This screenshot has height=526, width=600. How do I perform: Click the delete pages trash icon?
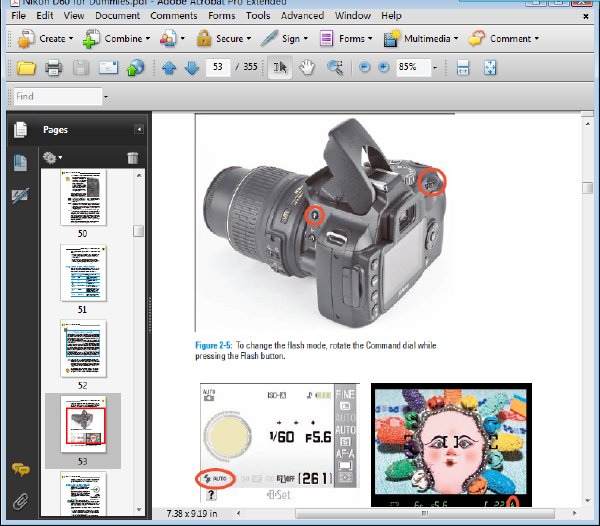coord(132,158)
